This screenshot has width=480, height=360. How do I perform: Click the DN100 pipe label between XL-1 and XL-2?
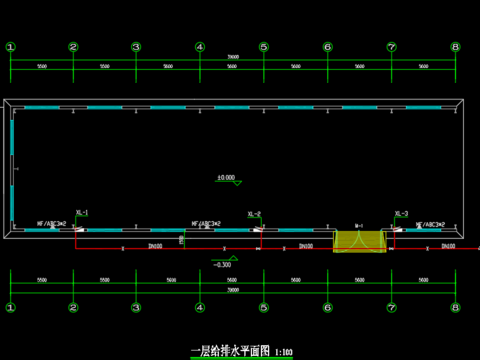[155, 246]
